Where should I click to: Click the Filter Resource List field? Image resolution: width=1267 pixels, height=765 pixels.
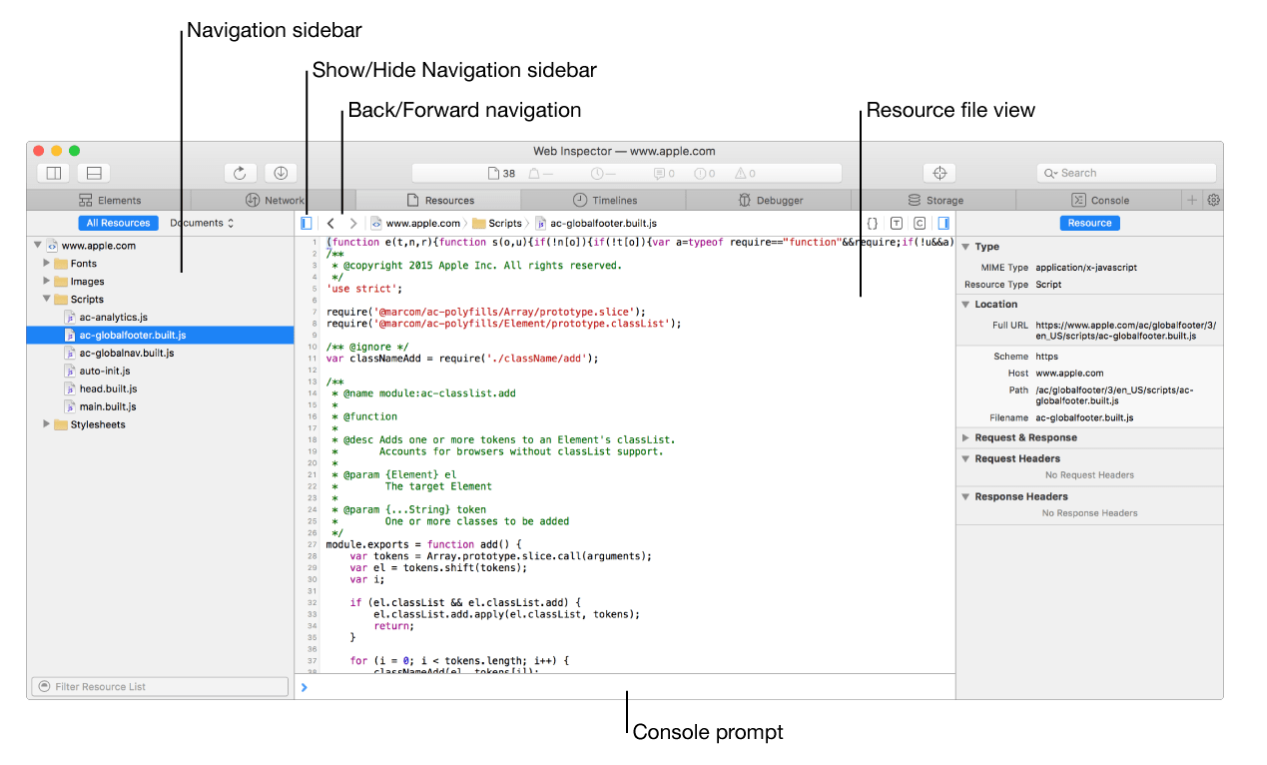160,686
